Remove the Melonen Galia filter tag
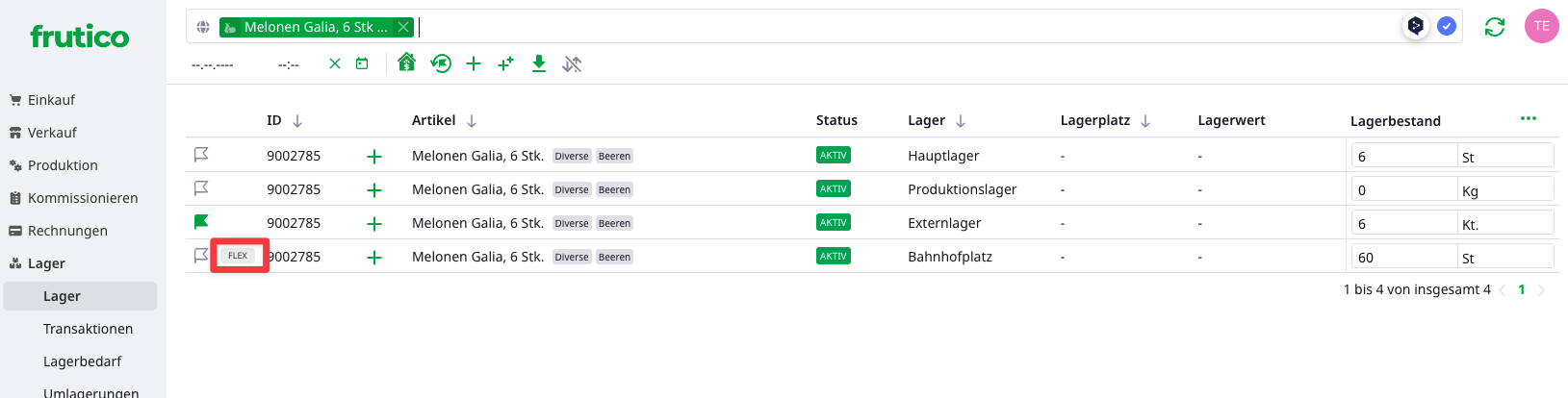Viewport: 1568px width, 398px height. point(403,27)
